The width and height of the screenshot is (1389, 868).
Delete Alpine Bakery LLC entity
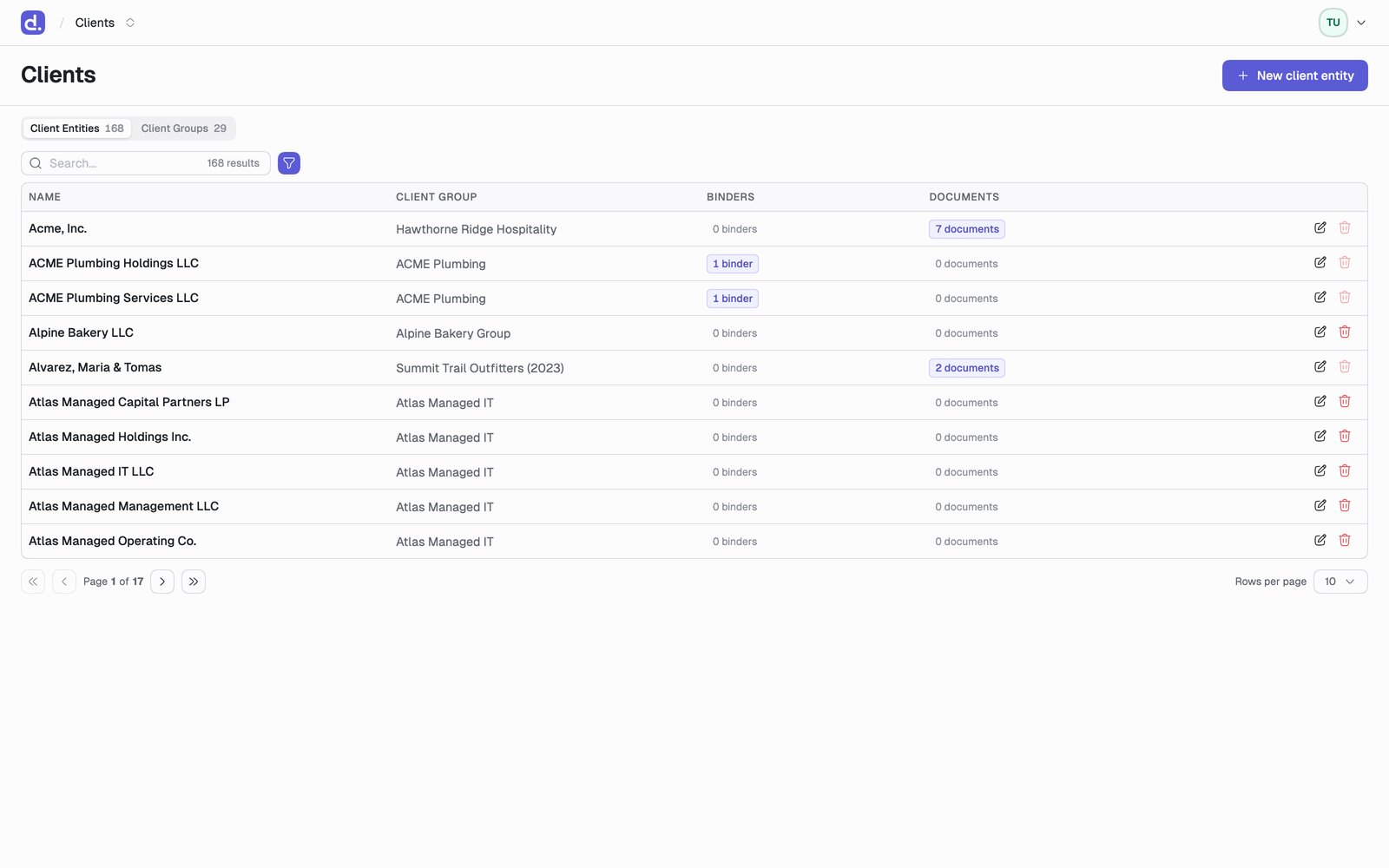point(1345,332)
